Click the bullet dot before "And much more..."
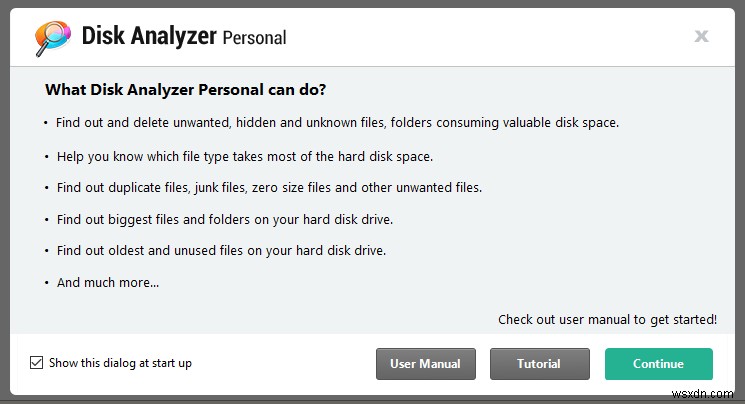Viewport: 745px width, 404px height. tap(46, 283)
